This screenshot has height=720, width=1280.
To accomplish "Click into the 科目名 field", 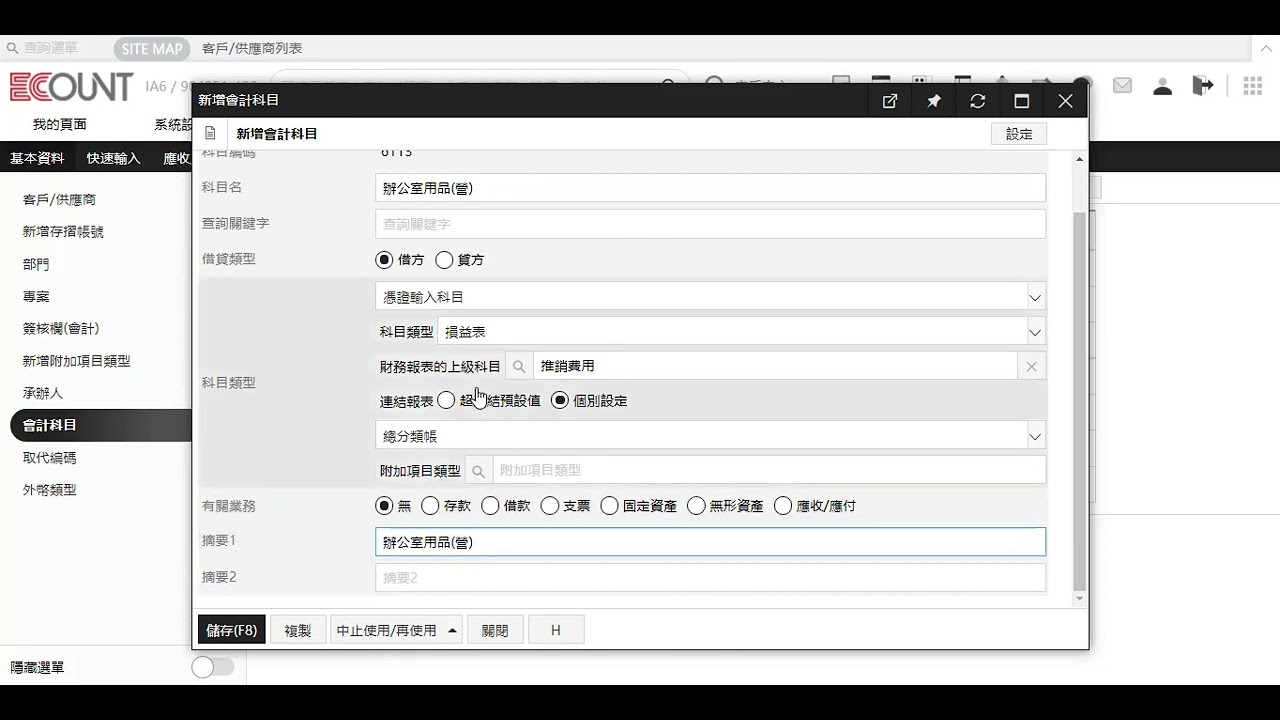I will (710, 188).
